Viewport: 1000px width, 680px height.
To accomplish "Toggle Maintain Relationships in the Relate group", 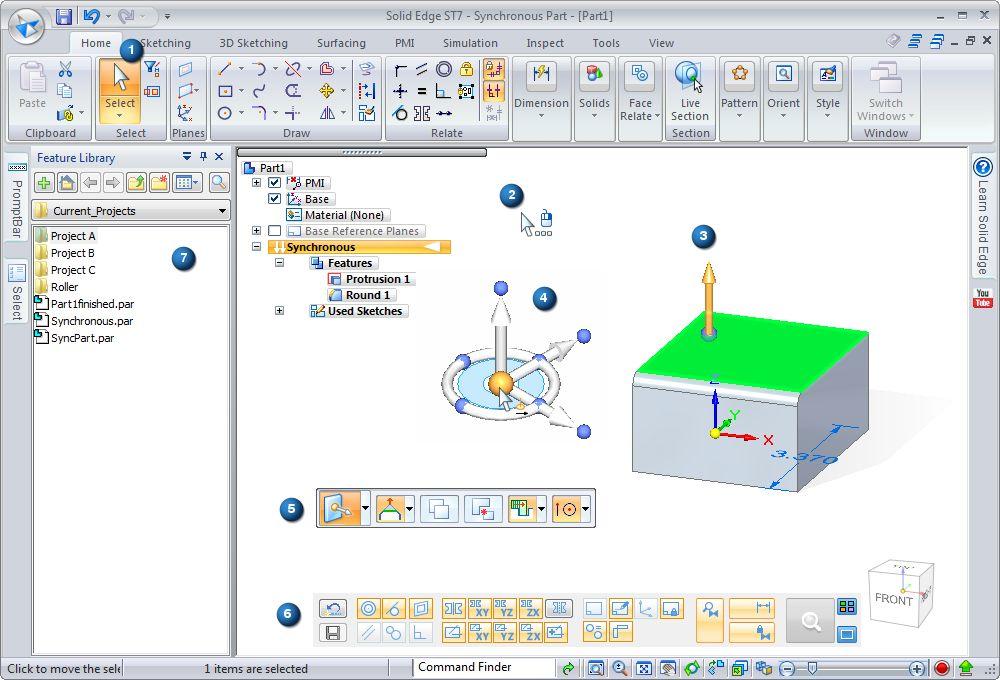I will pyautogui.click(x=494, y=69).
